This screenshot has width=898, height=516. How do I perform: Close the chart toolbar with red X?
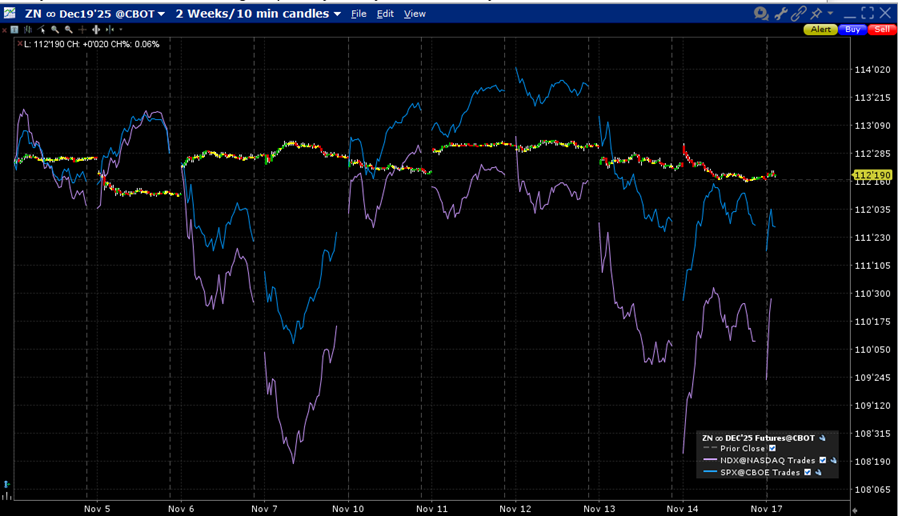[x=5, y=30]
